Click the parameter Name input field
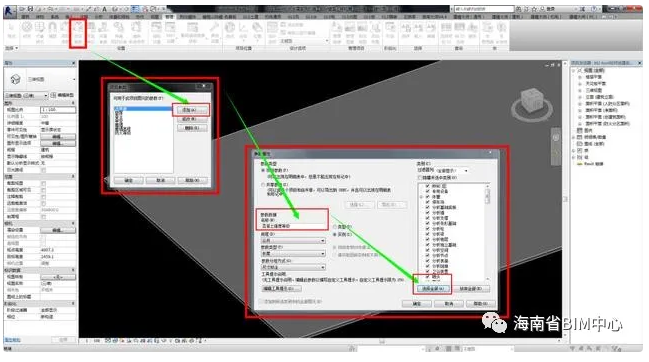The height and width of the screenshot is (362, 649). (292, 226)
